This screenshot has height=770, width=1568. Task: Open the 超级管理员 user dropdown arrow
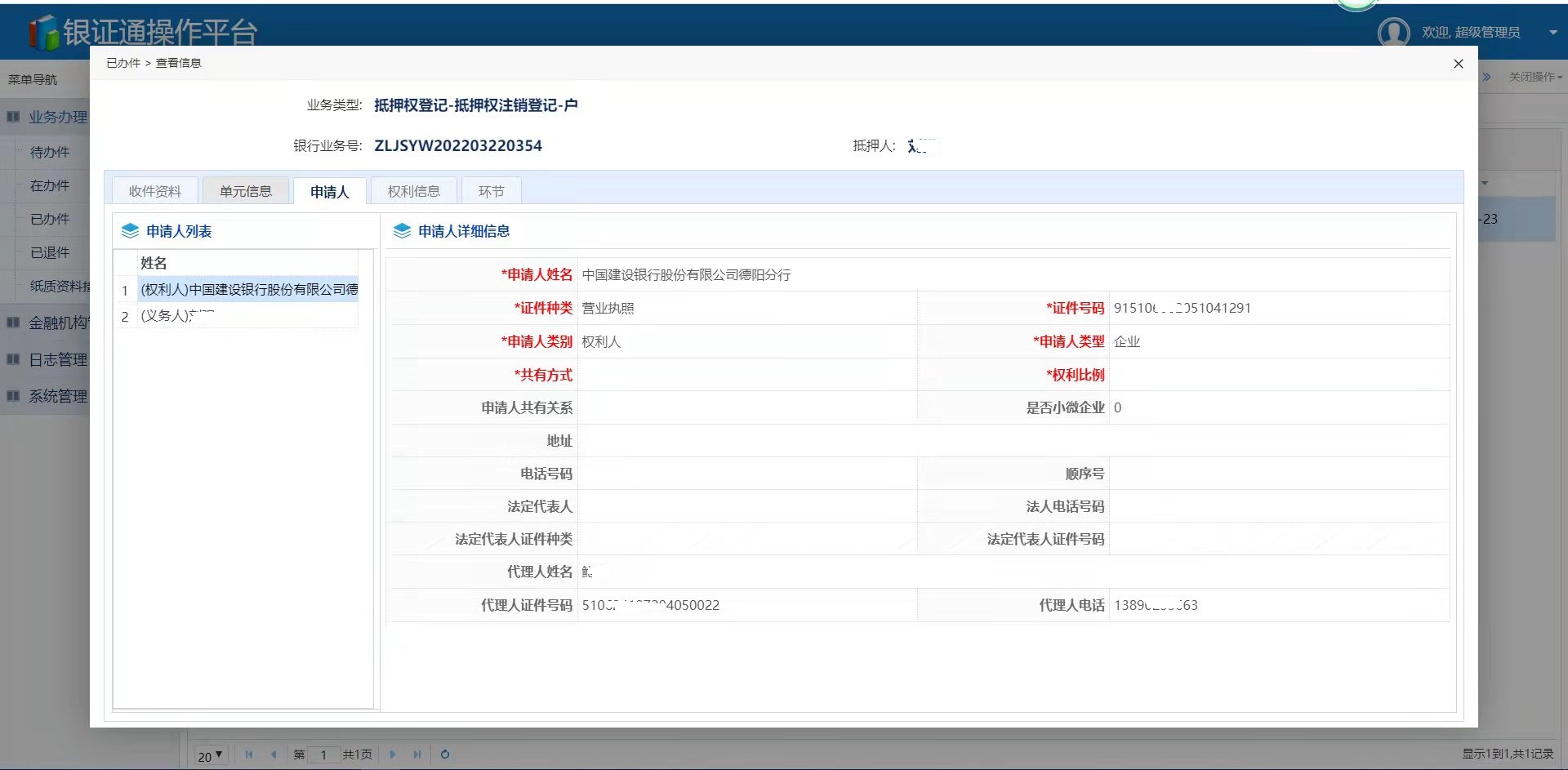(x=1552, y=33)
